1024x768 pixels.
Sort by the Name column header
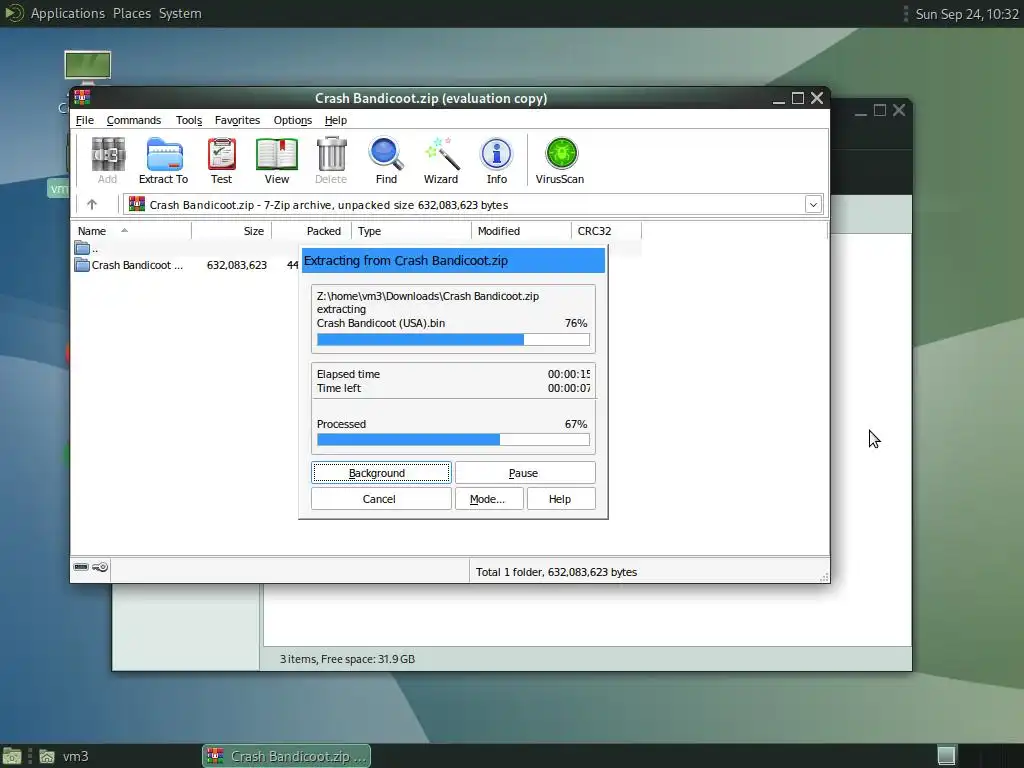tap(131, 231)
